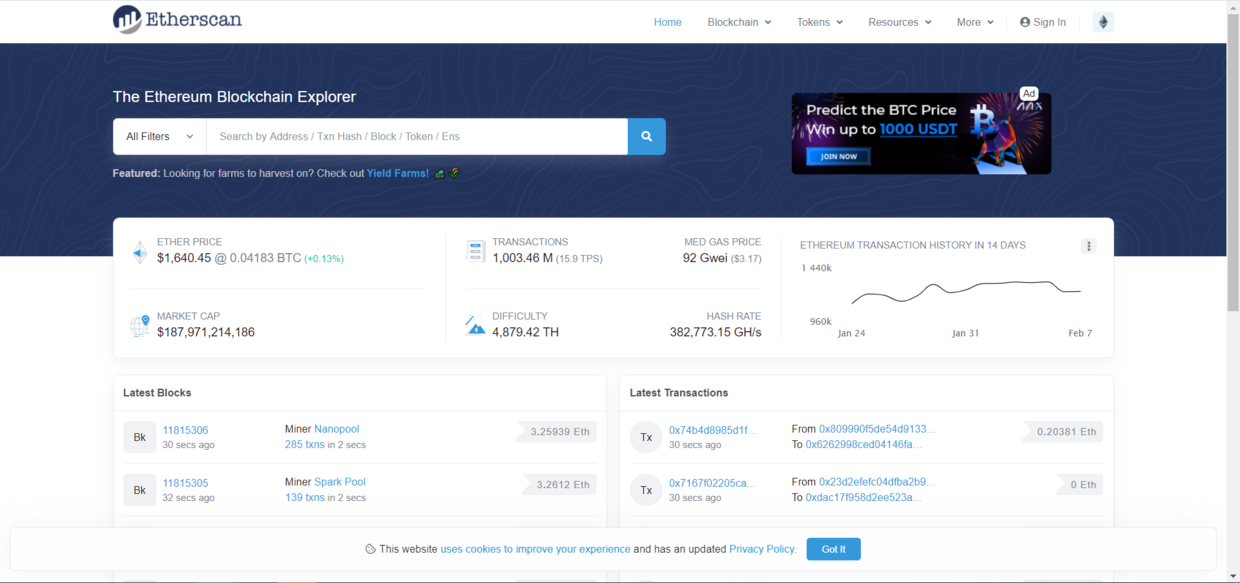Expand the Tokens menu
Screen dimensions: 1240x583
tap(819, 22)
